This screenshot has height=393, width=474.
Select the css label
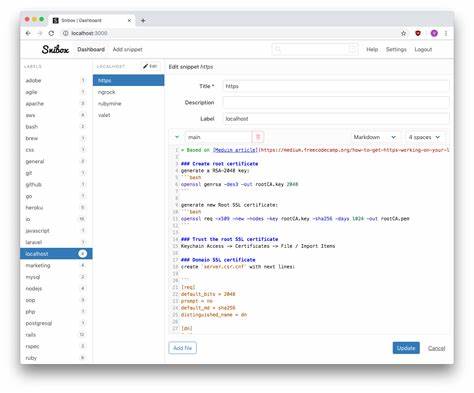coord(56,150)
